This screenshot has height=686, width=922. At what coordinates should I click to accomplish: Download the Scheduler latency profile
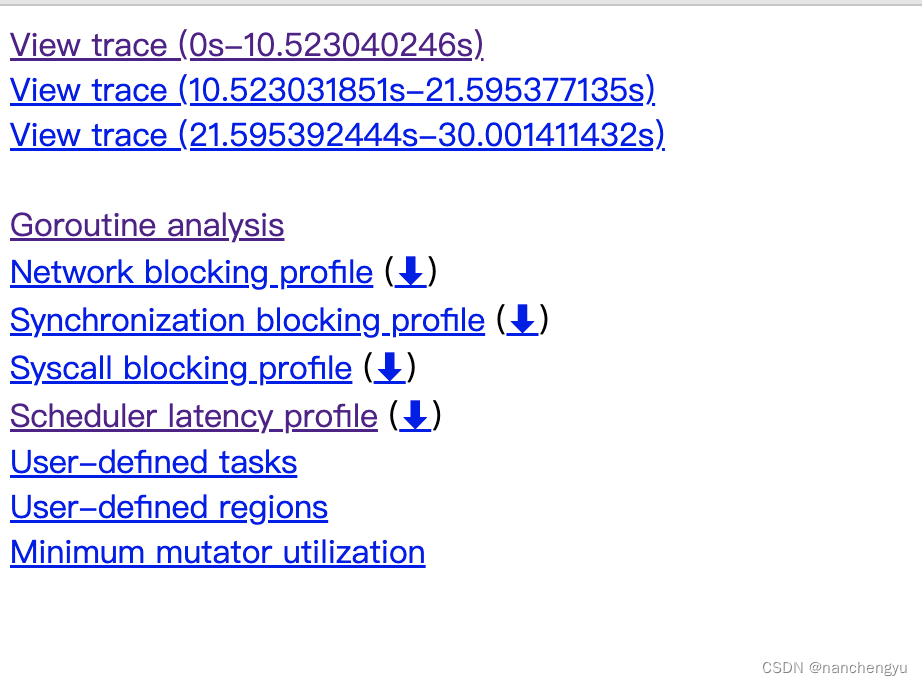point(415,416)
